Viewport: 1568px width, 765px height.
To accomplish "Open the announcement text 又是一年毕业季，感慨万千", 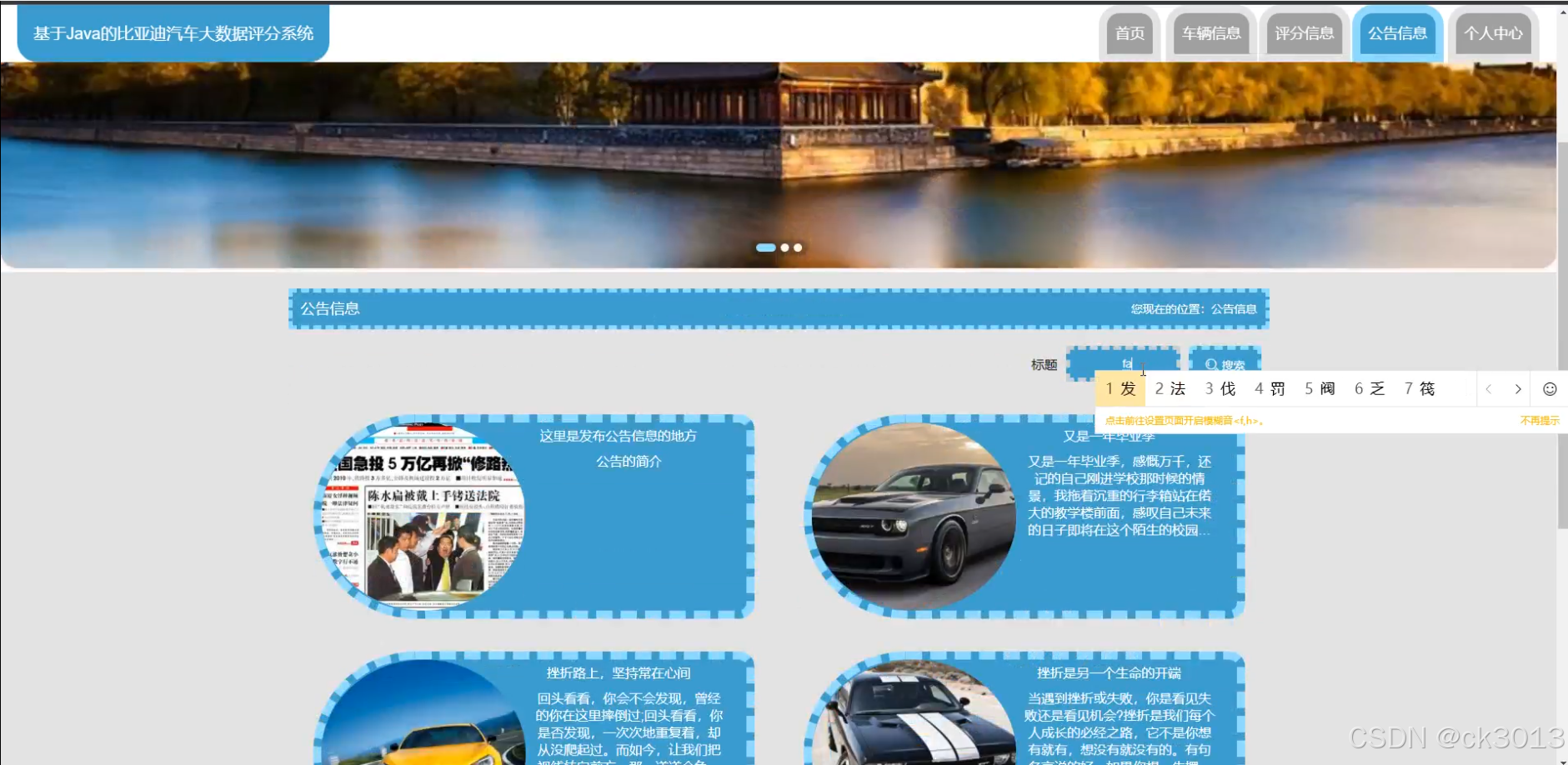I will (1120, 495).
